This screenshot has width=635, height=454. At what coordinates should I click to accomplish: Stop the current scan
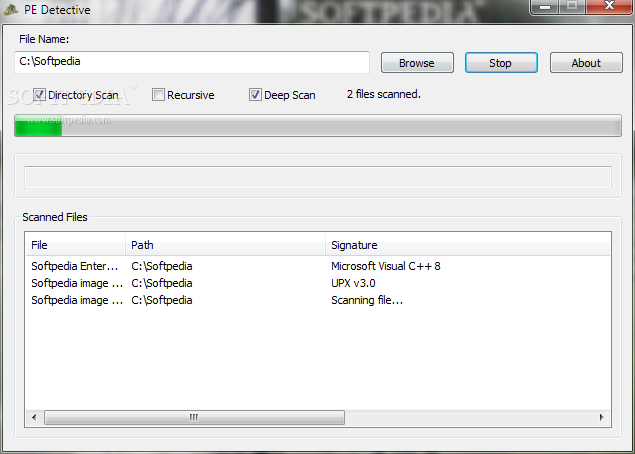tap(501, 63)
